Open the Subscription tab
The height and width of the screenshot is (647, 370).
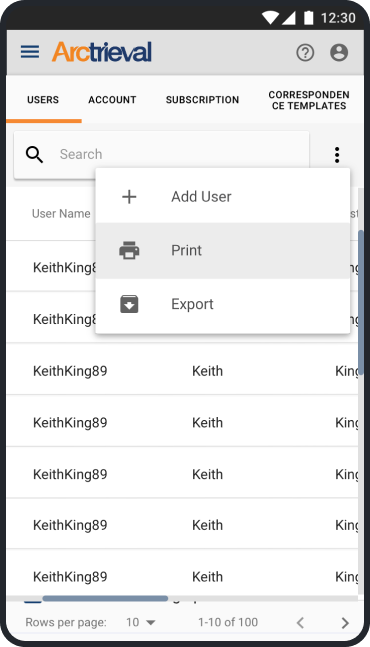coord(202,100)
